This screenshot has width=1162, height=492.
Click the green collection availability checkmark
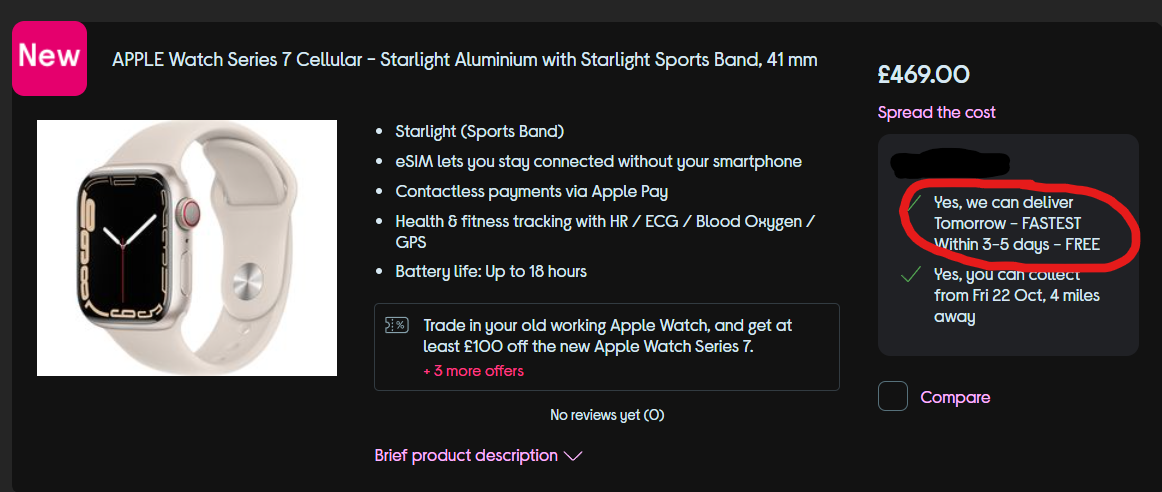(911, 274)
